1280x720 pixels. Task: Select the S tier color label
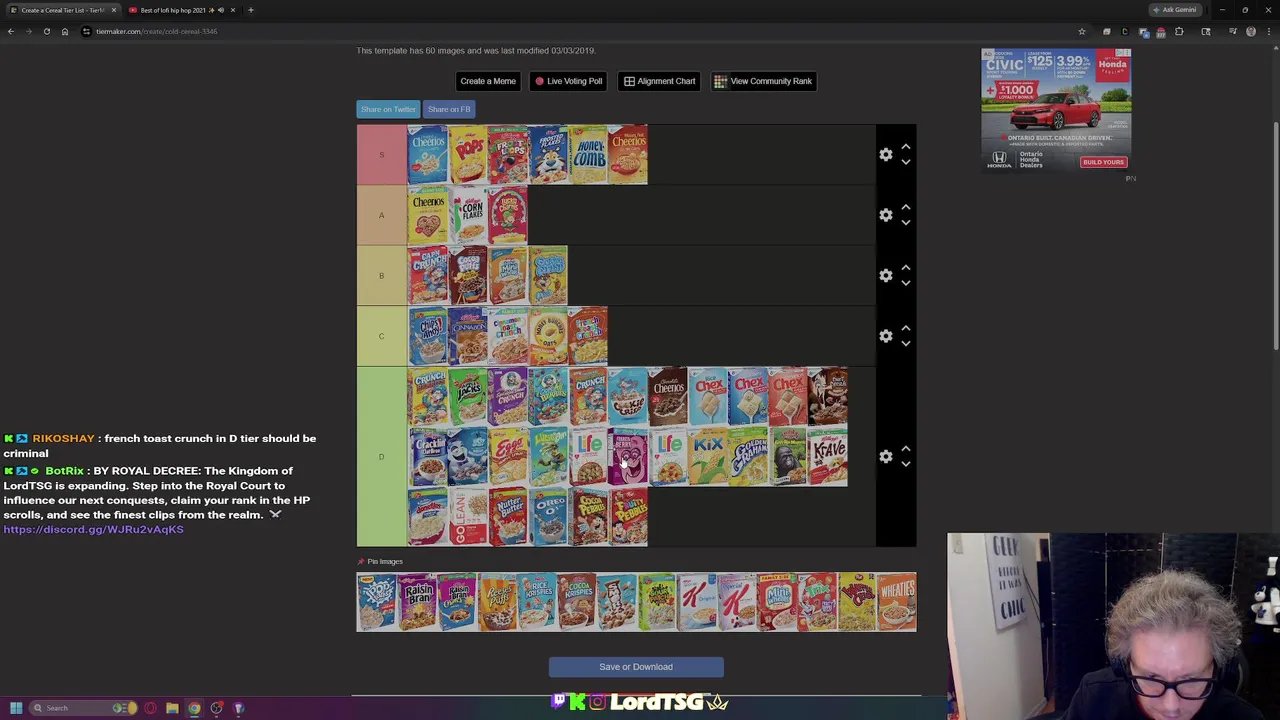[381, 155]
